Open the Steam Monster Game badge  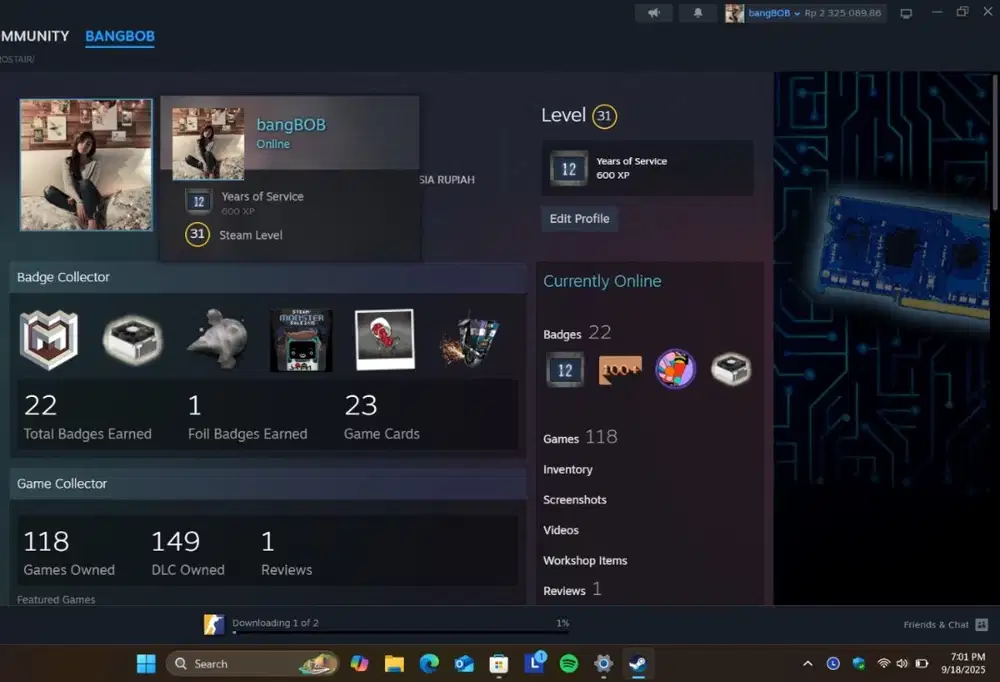pyautogui.click(x=301, y=340)
